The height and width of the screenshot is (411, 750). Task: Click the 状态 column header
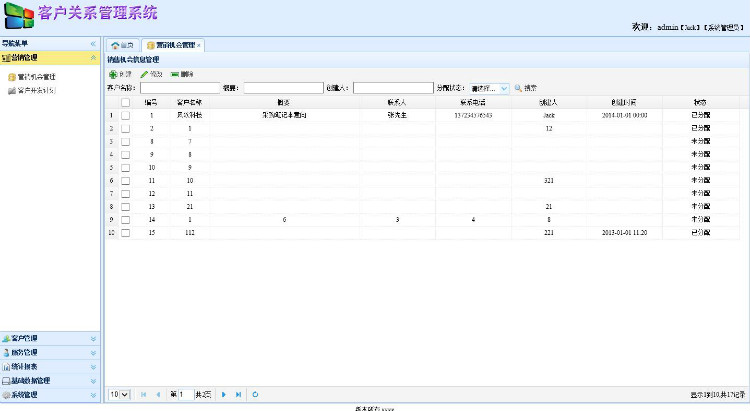coord(700,102)
